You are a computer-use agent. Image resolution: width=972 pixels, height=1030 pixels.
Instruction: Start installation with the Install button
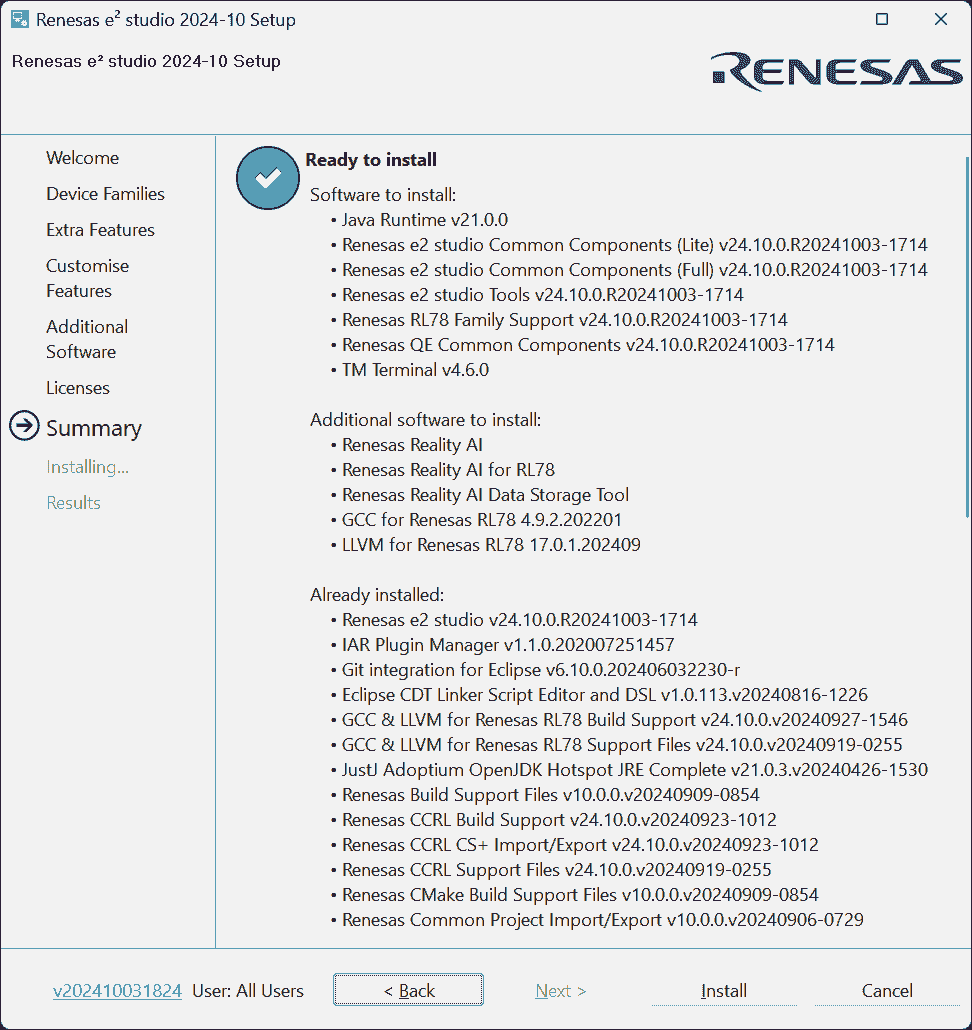tap(723, 991)
